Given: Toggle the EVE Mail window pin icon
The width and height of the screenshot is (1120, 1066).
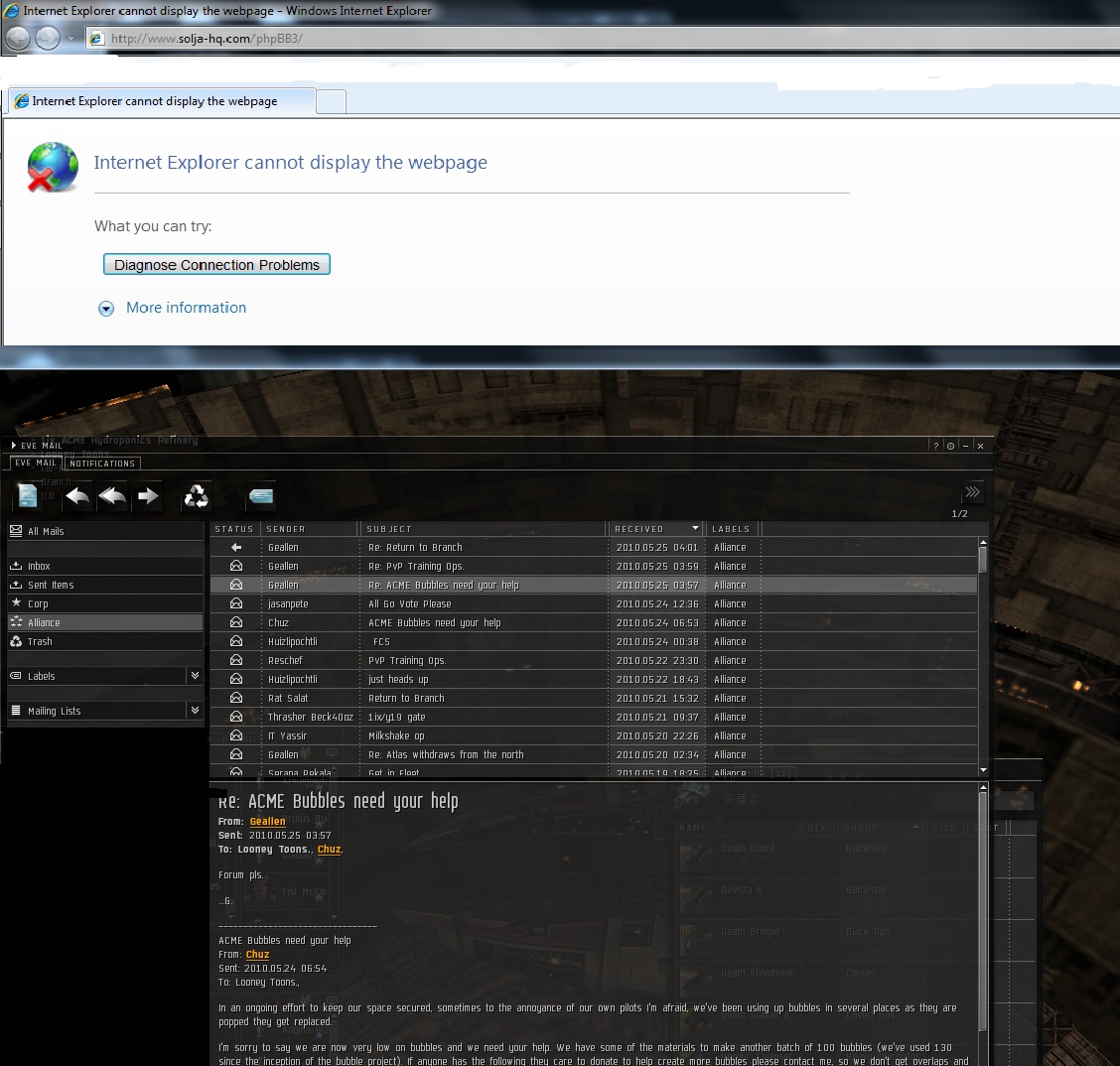Looking at the screenshot, I should point(951,446).
